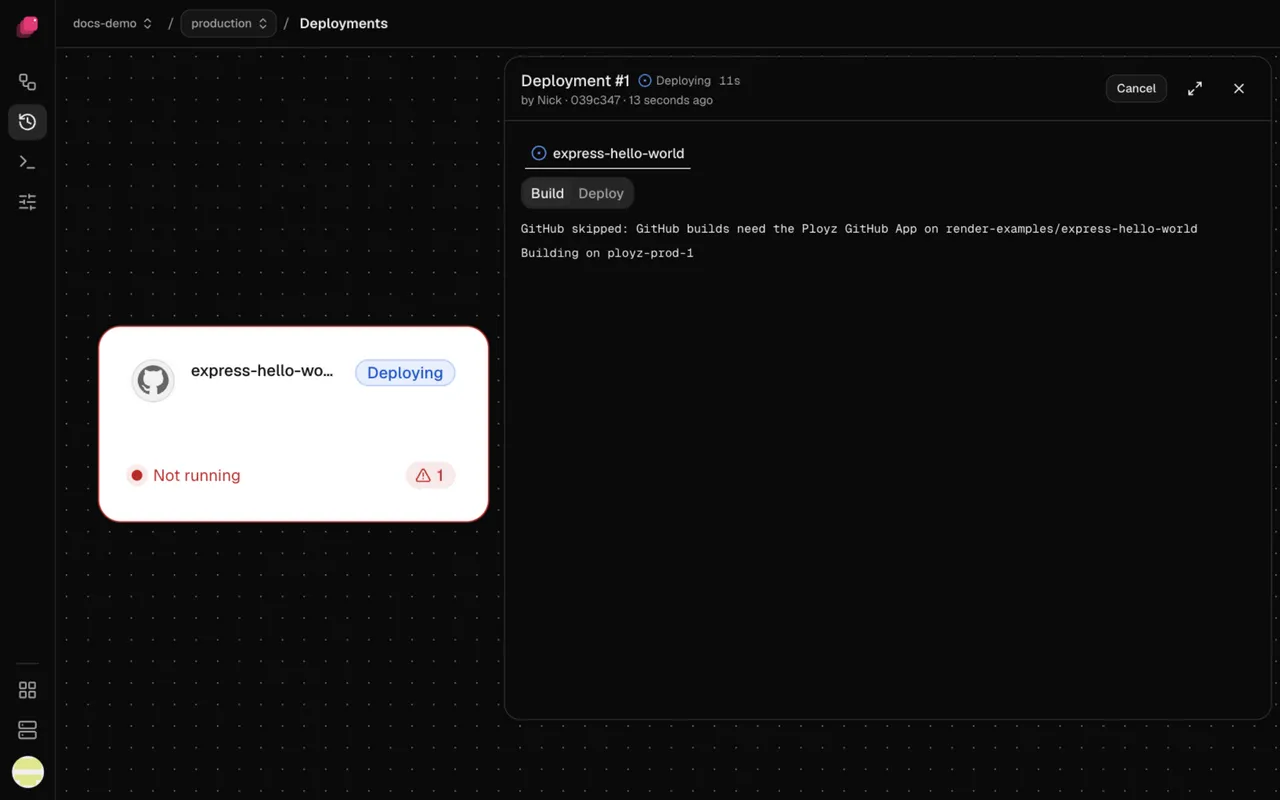Click the blue Deploying badge on card

click(405, 373)
